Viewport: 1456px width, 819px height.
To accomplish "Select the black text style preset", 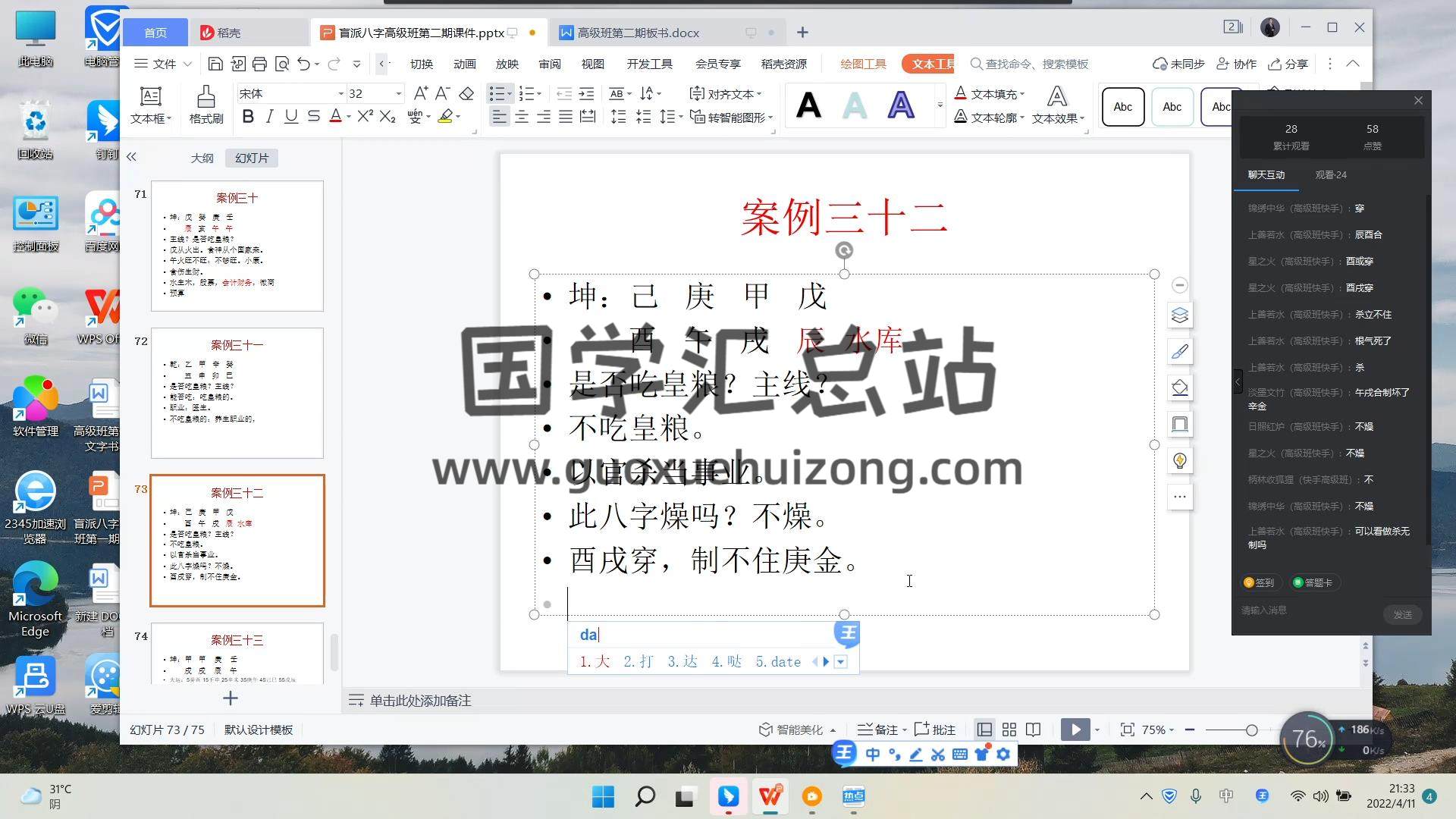I will 808,105.
